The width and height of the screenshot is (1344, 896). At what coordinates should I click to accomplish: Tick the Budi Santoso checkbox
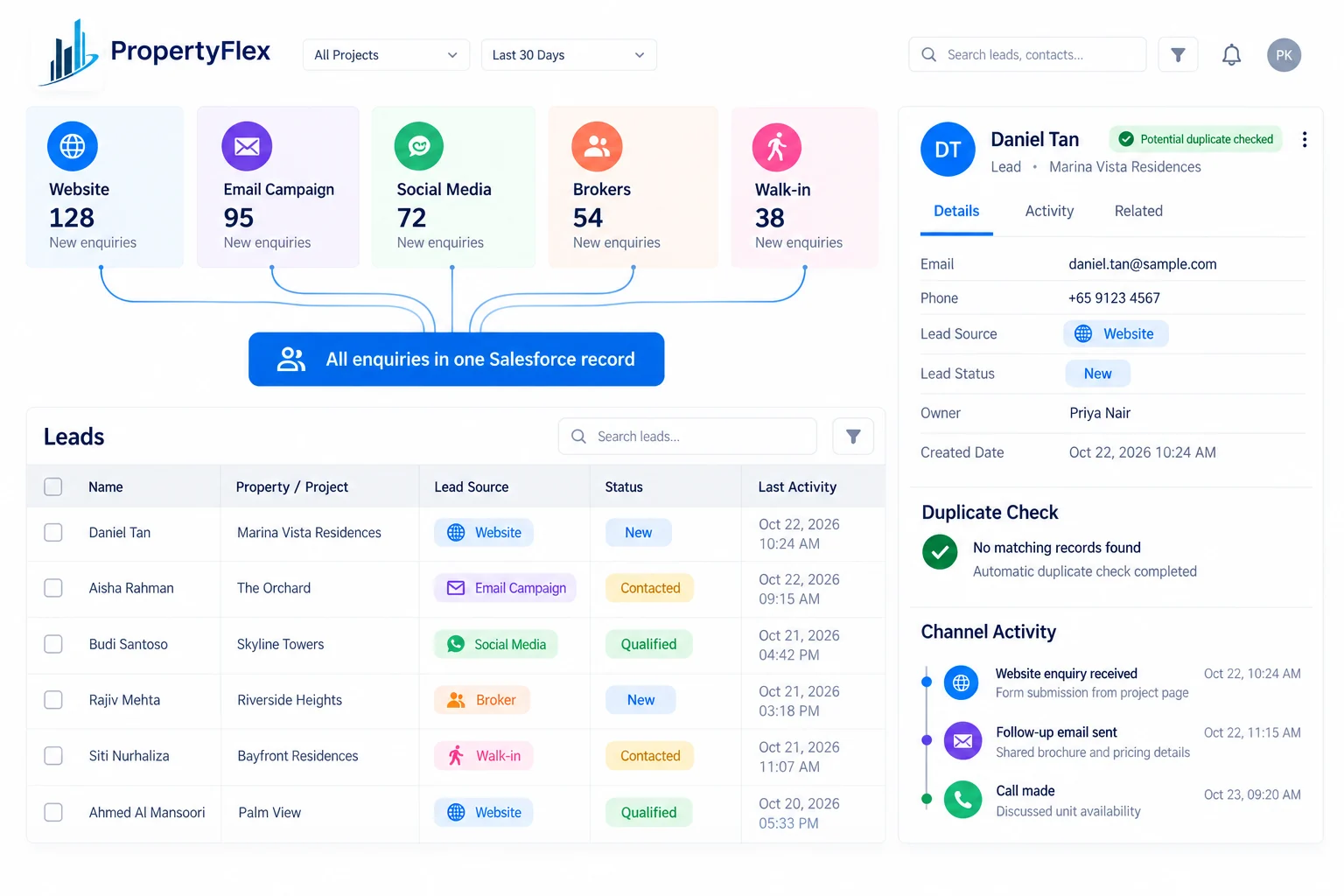(53, 644)
